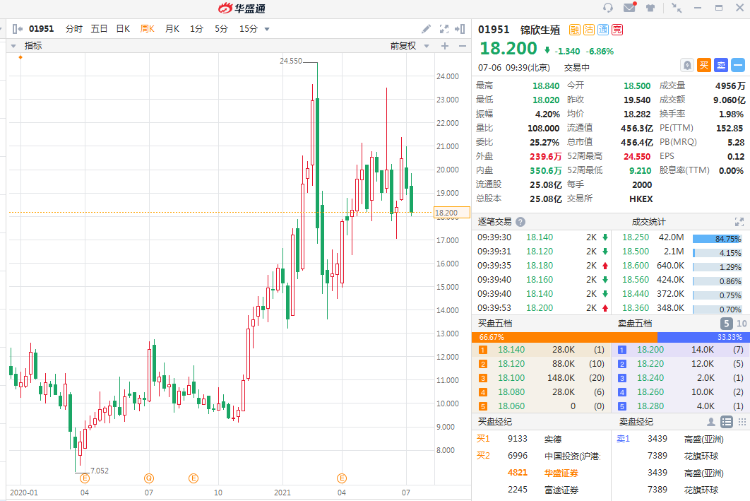Switch to 月K monthly candlestick tab
This screenshot has height=501, width=750.
[172, 29]
